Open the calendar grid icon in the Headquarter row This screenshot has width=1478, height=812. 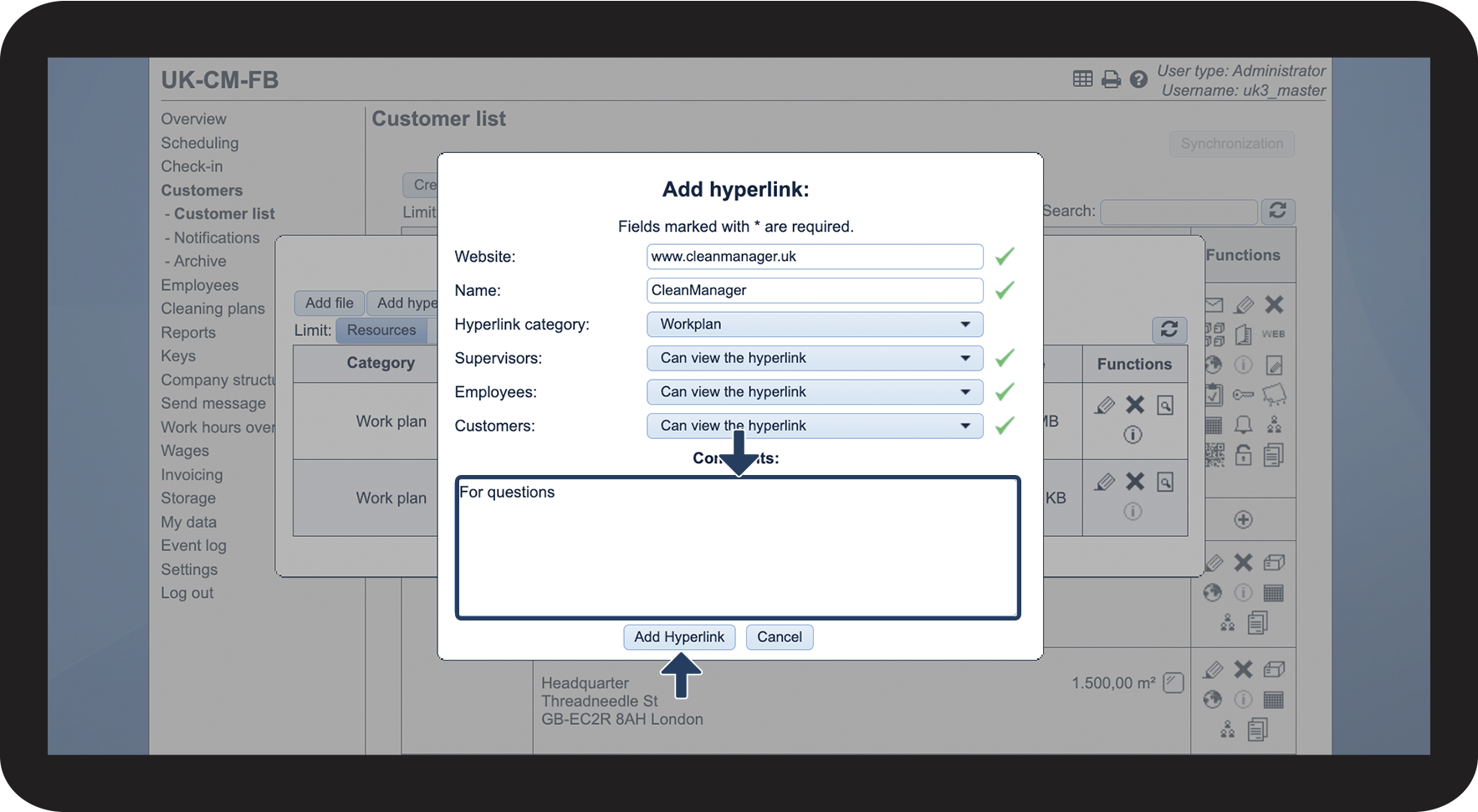pos(1274,700)
